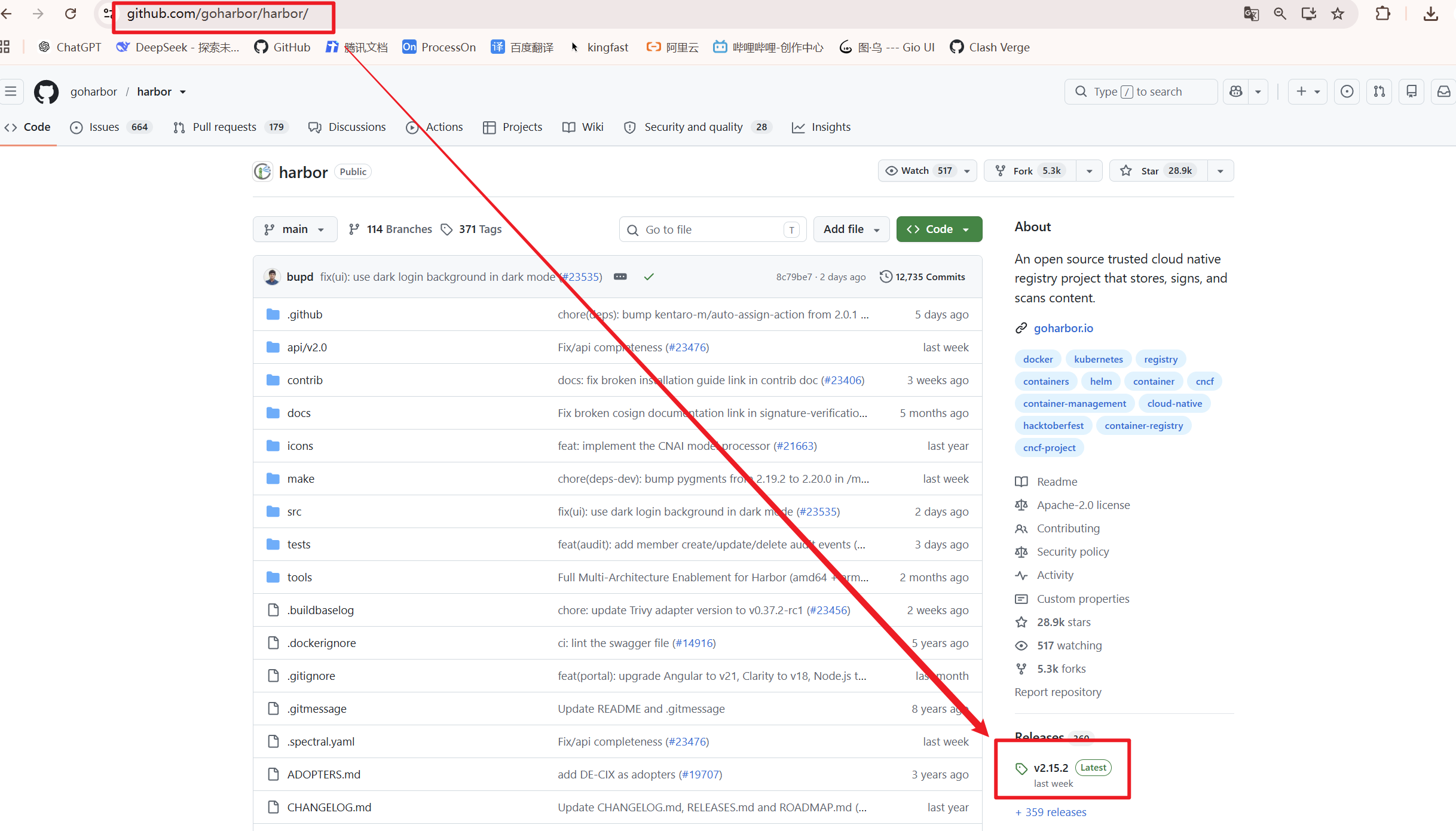This screenshot has height=831, width=1456.
Task: Focus the Type / to search box
Action: click(1140, 91)
